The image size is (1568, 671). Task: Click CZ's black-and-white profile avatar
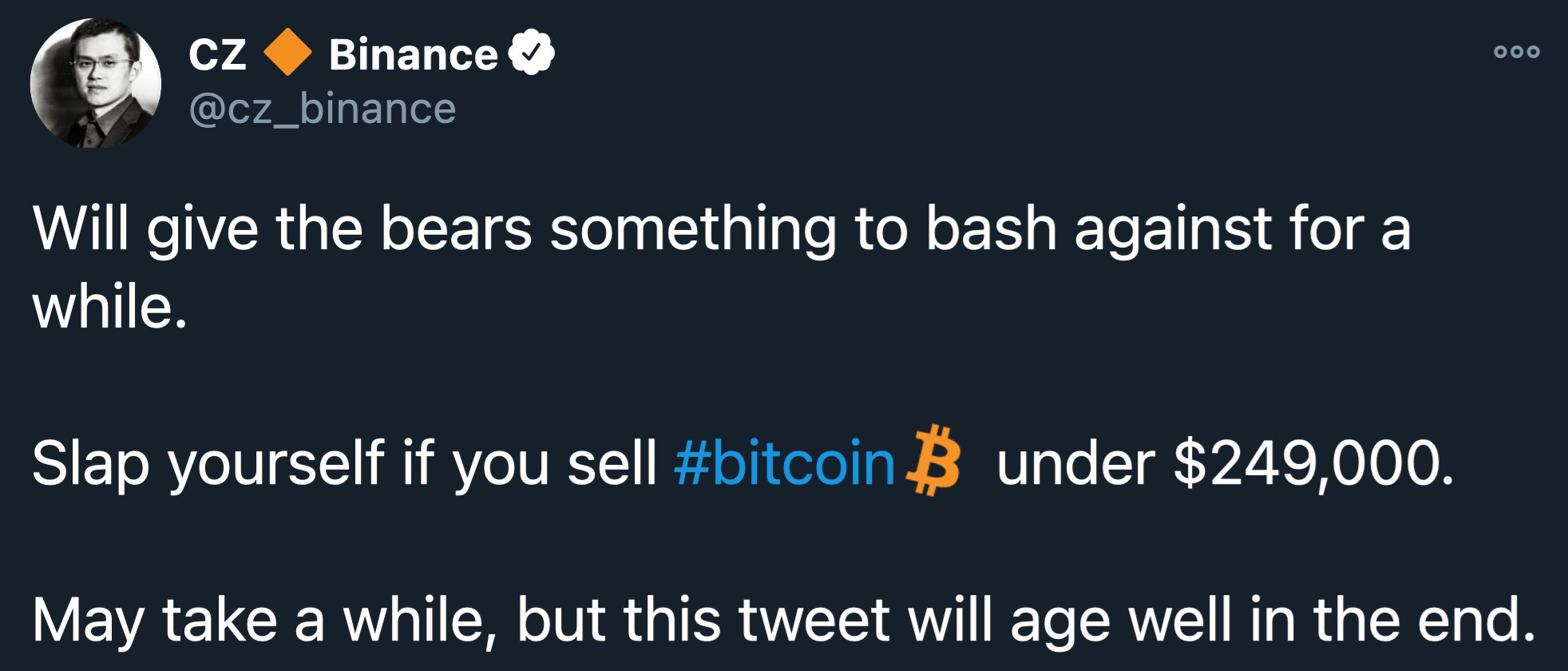click(96, 83)
